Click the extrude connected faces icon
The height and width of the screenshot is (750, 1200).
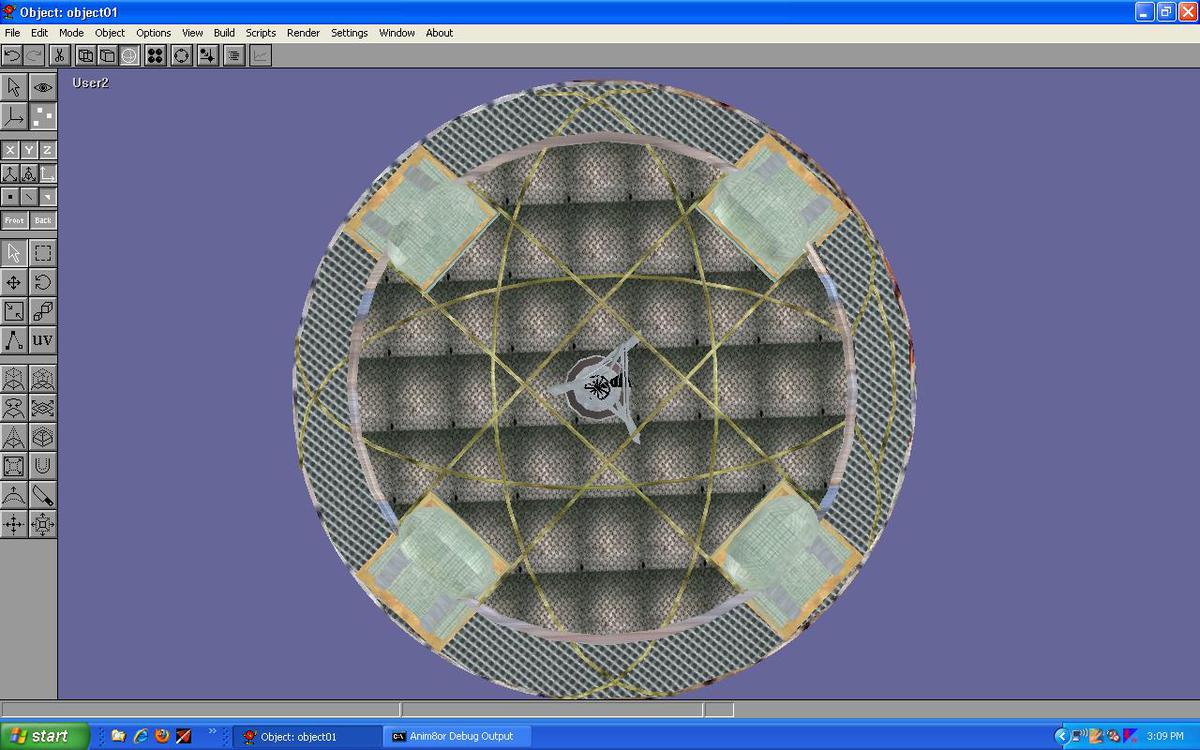click(43, 379)
